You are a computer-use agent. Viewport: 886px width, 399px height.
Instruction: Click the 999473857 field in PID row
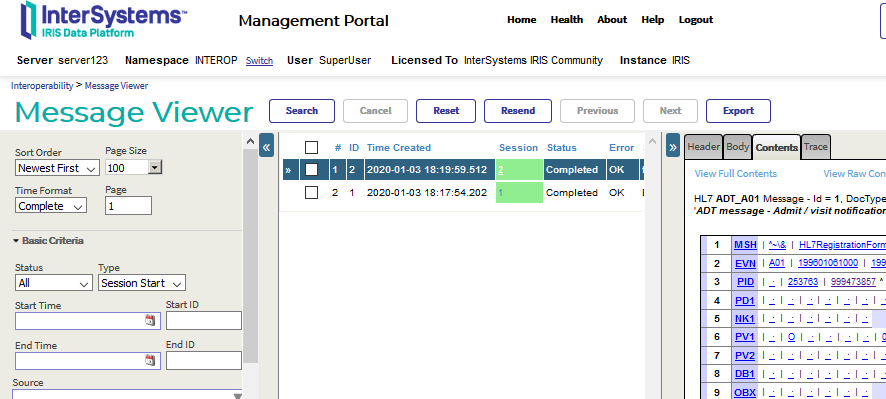pos(853,281)
